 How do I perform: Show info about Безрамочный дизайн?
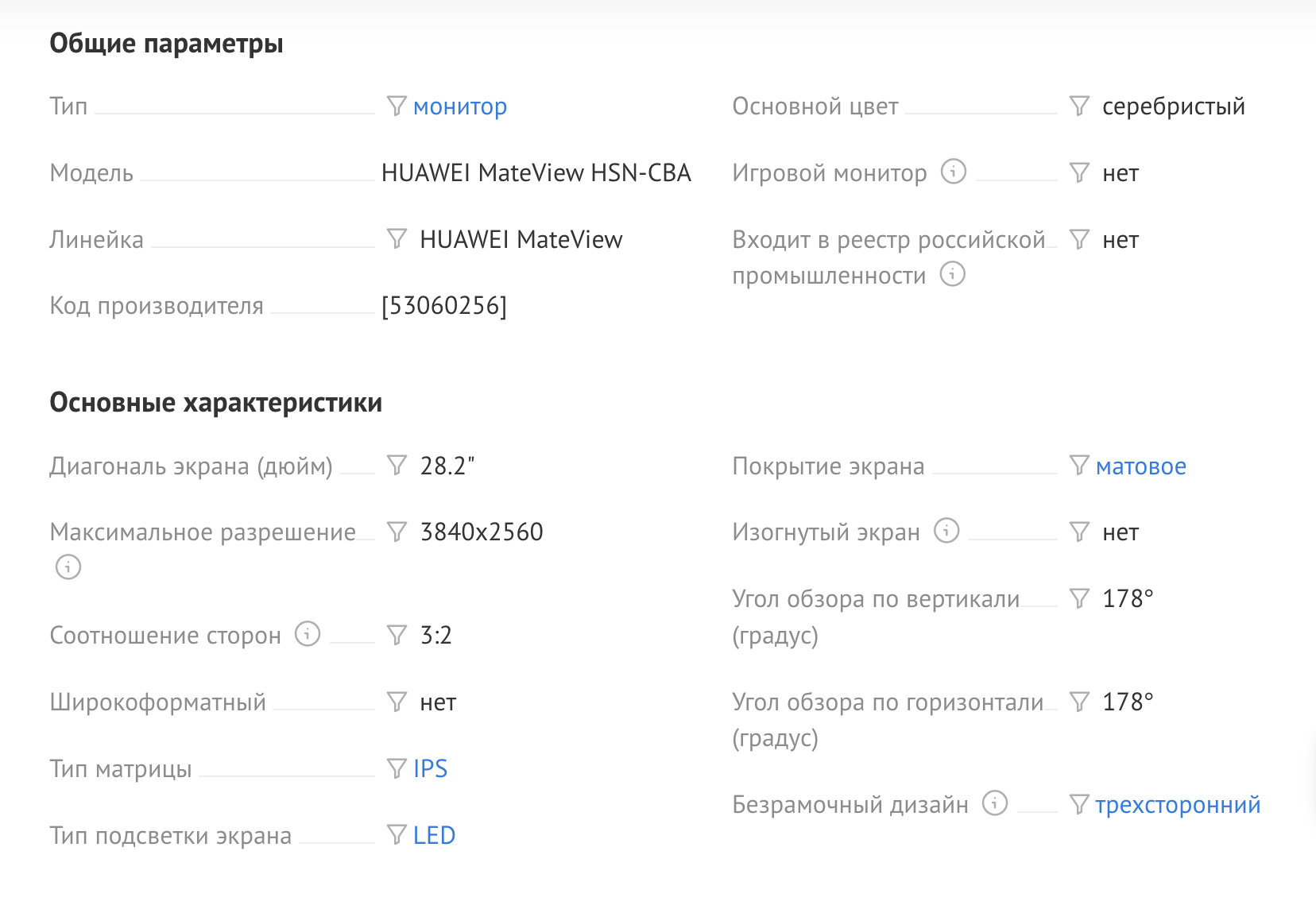[x=995, y=803]
